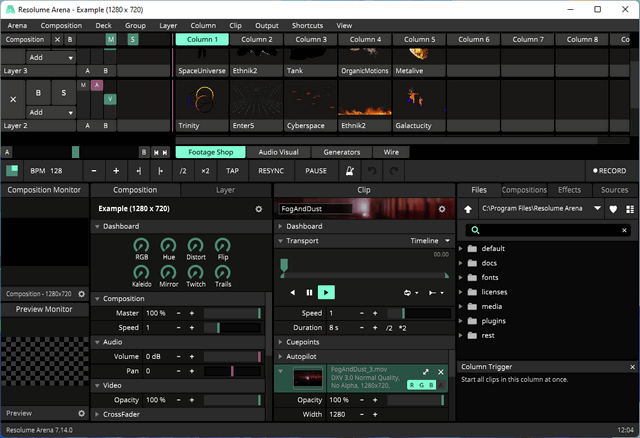Open the Clip panel settings gear

tap(442, 209)
